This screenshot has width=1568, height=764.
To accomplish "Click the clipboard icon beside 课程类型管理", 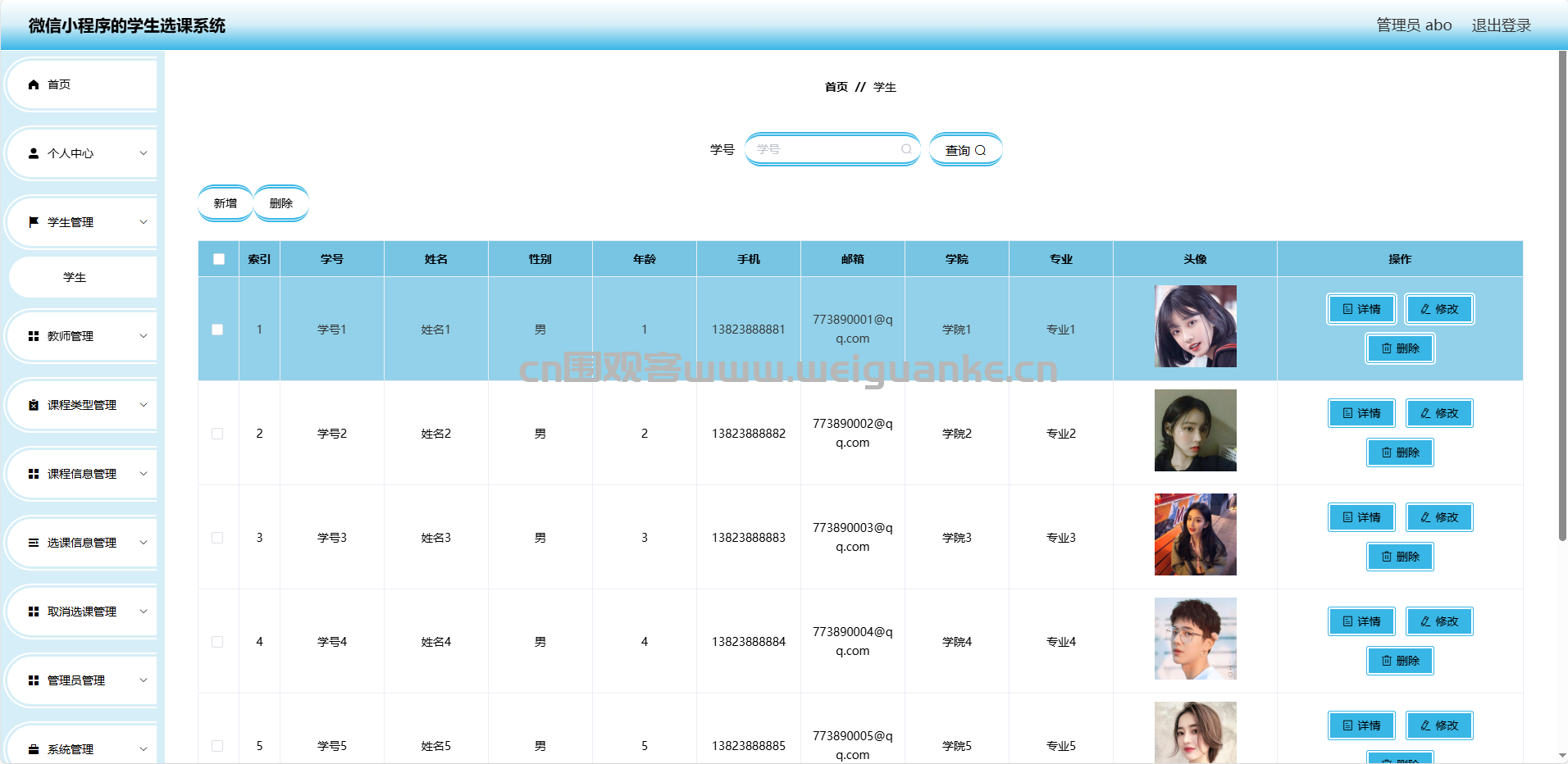I will [x=34, y=405].
